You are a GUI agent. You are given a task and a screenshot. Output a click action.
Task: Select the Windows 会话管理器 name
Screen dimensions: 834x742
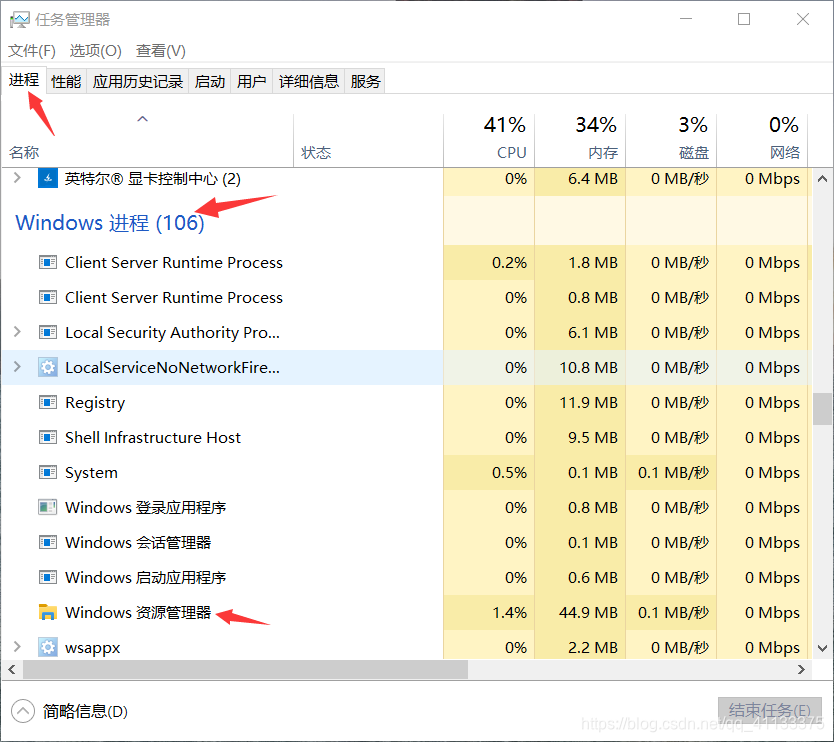pos(138,543)
